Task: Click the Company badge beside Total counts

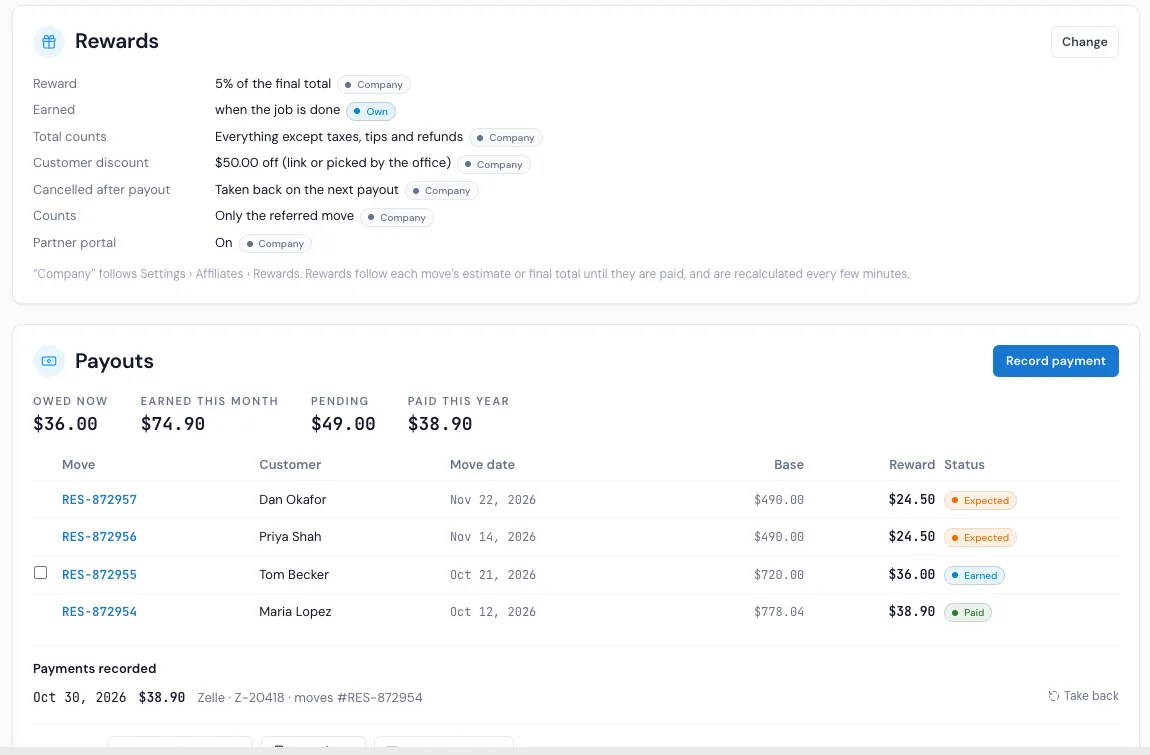Action: [505, 138]
